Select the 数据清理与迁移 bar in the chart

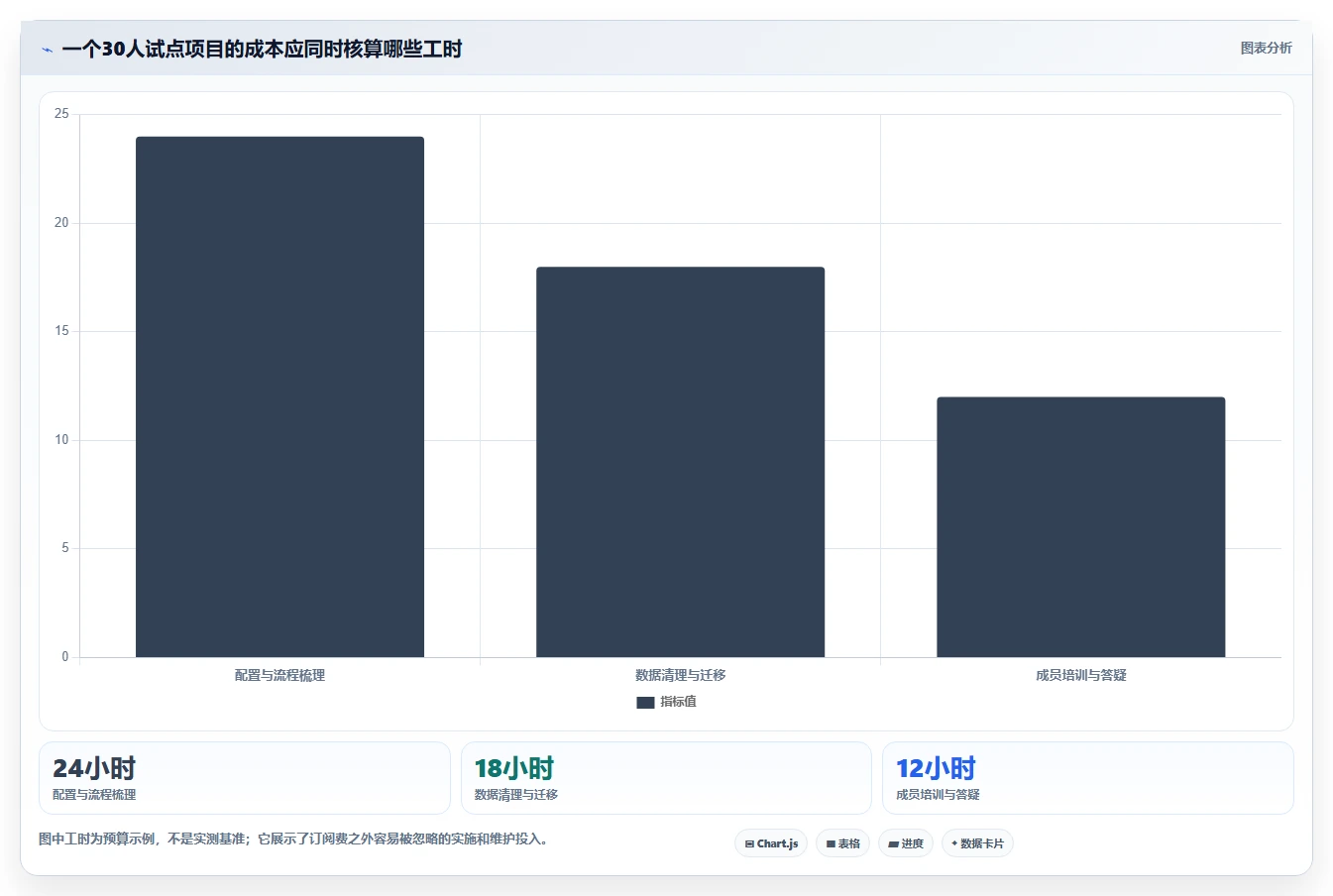(x=680, y=462)
